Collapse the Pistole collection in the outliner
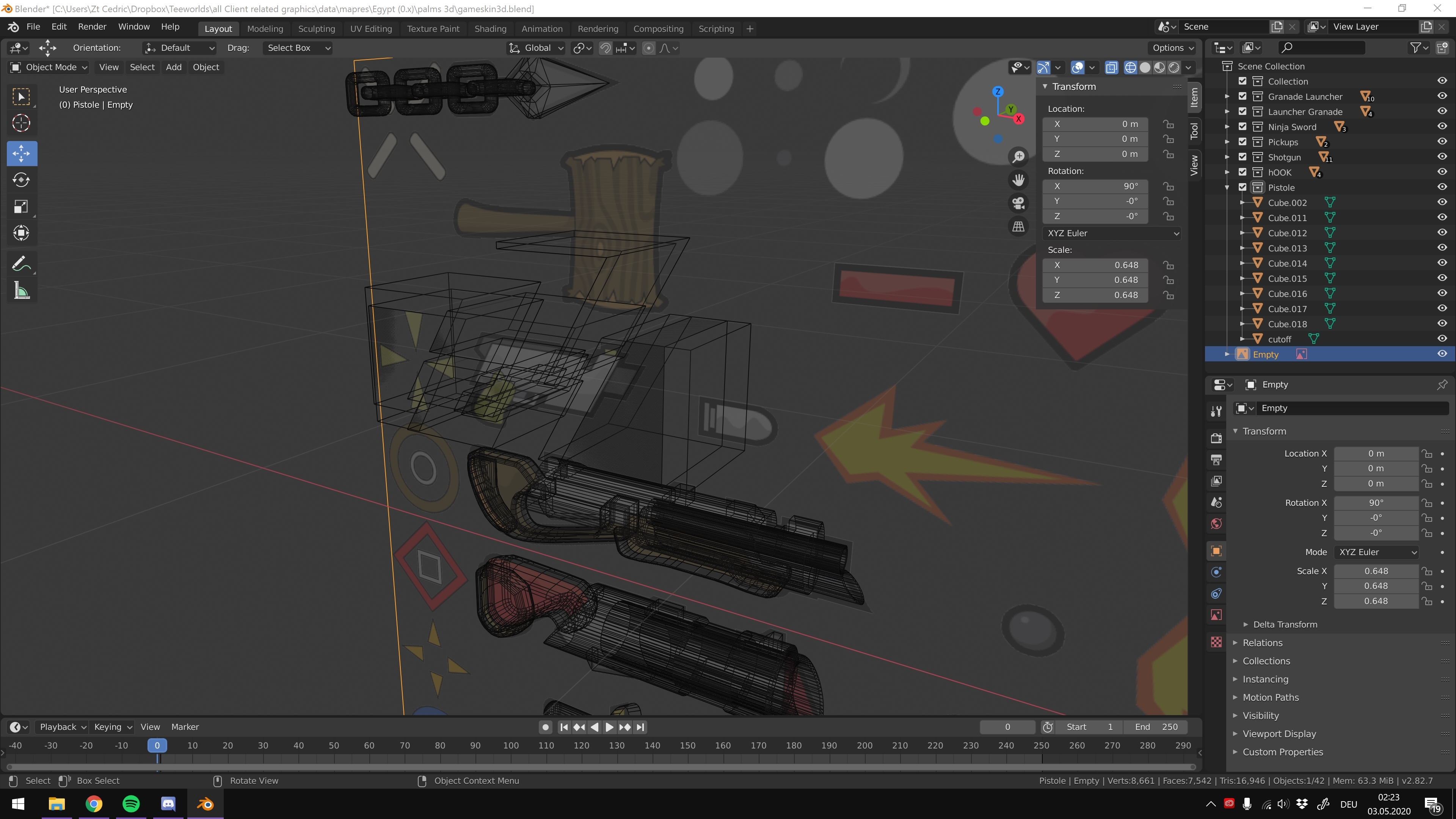 point(1227,188)
